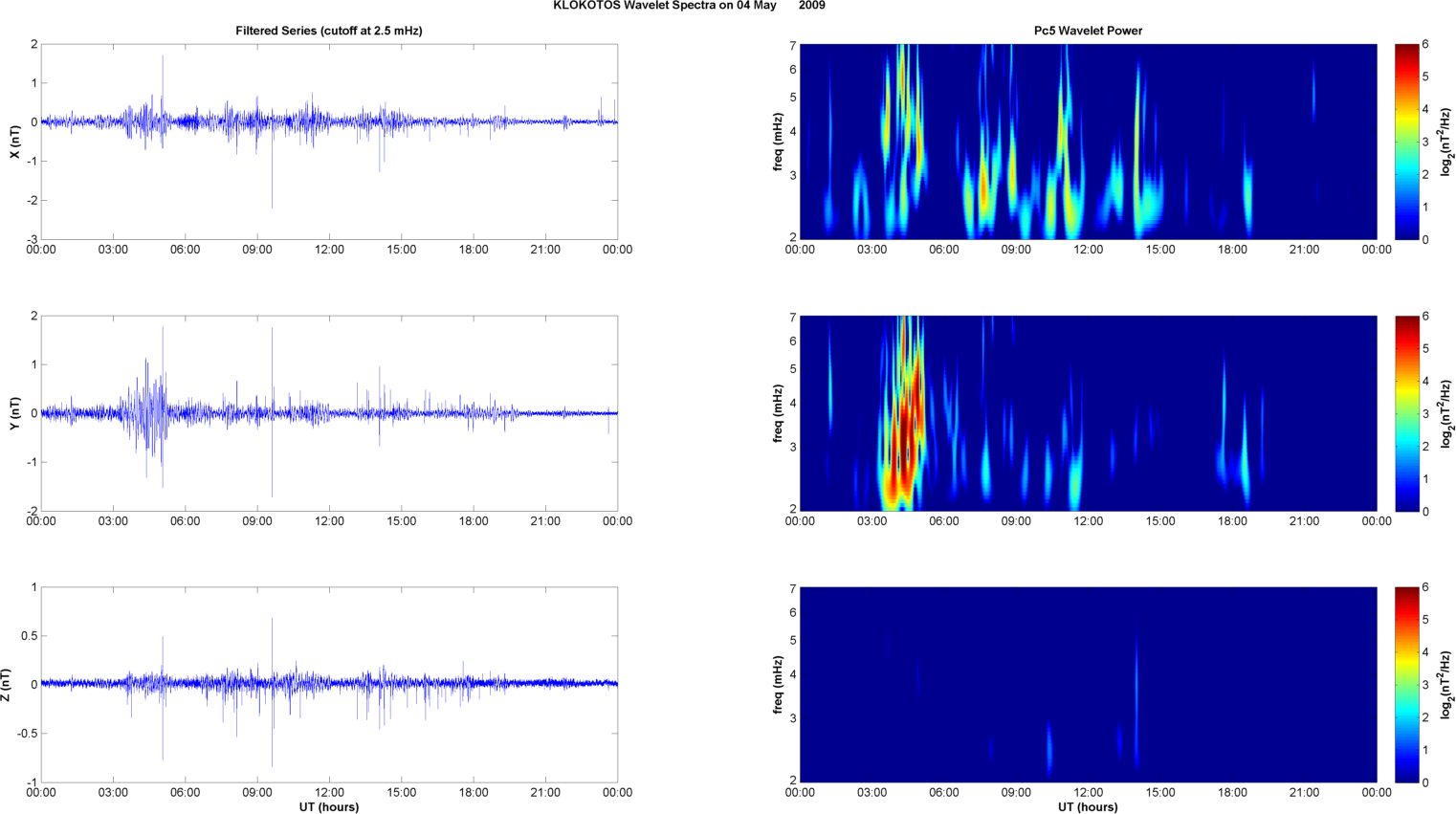Click the '7' frequency tick on the top spectrogram
The height and width of the screenshot is (814, 1456).
793,46
